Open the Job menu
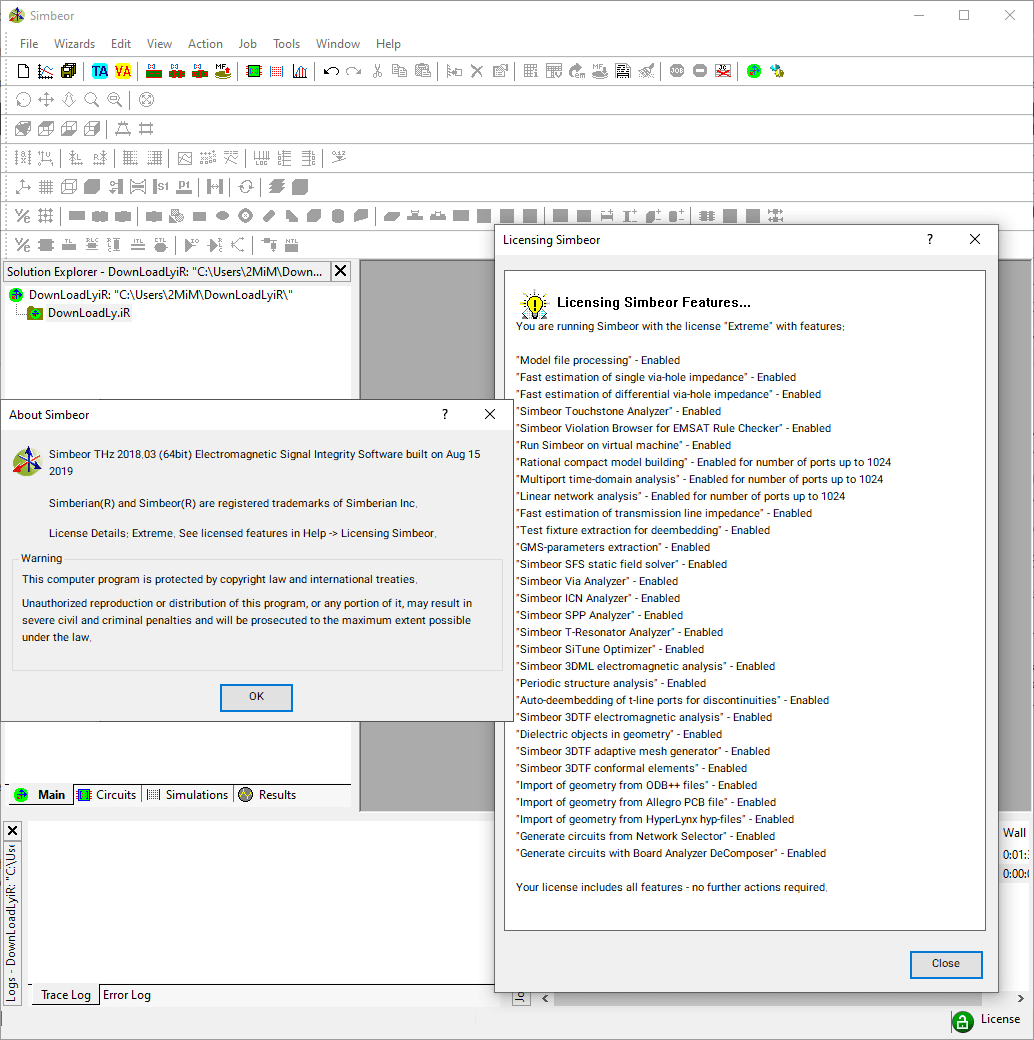The image size is (1034, 1040). coord(247,44)
